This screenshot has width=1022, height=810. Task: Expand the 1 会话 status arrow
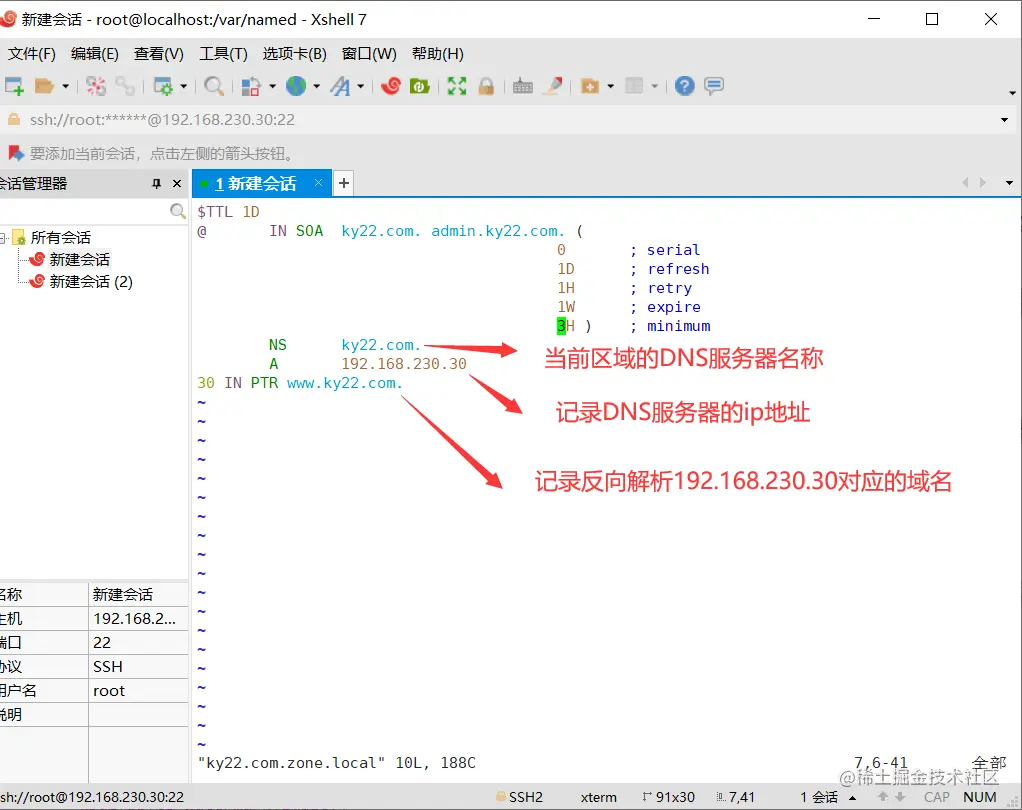pos(852,798)
